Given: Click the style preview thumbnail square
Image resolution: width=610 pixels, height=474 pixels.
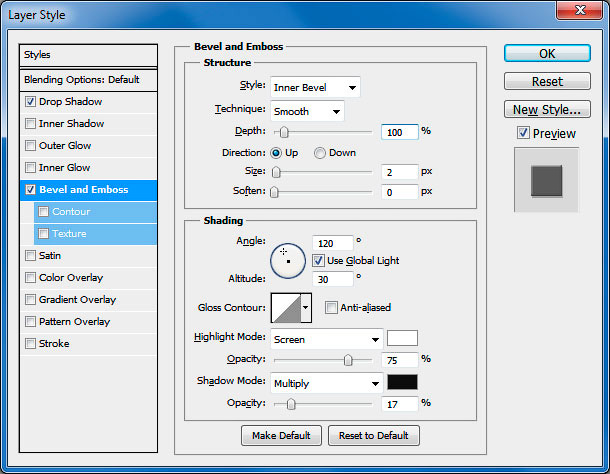Looking at the screenshot, I should pos(547,181).
